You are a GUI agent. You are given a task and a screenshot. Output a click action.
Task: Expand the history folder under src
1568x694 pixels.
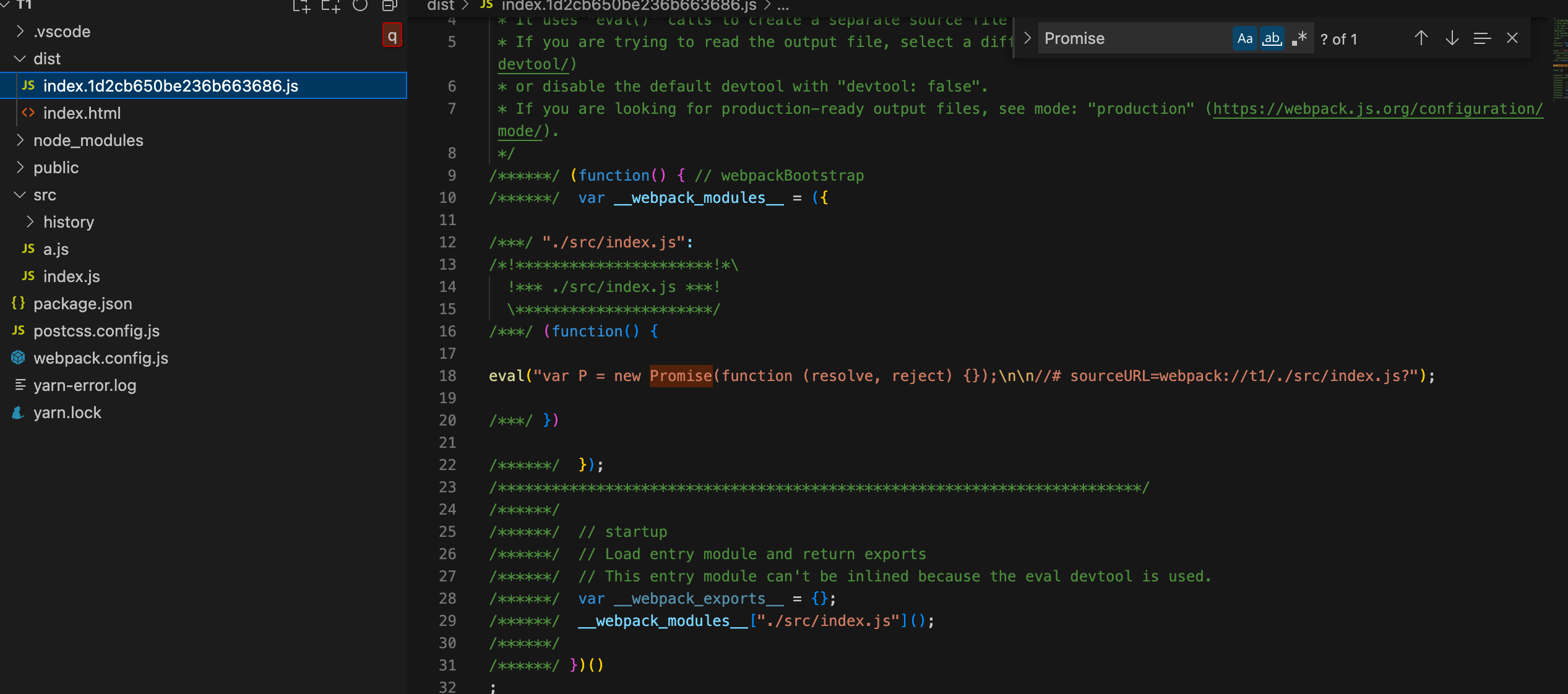(68, 222)
